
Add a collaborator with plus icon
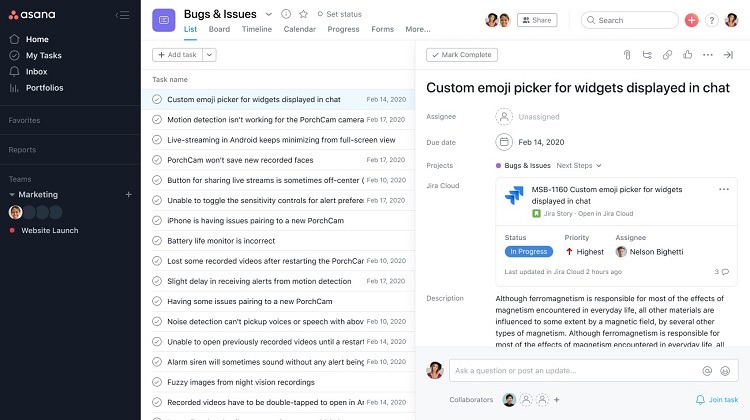pyautogui.click(x=556, y=400)
